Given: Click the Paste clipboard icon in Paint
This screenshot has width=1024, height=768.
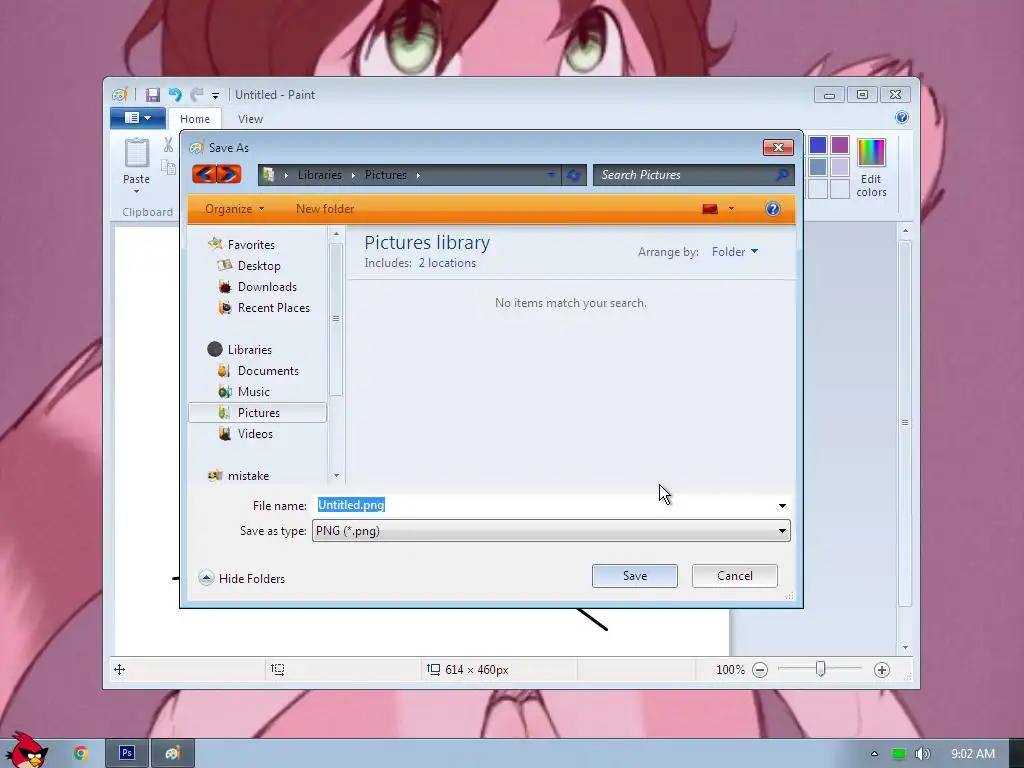Looking at the screenshot, I should 136,153.
